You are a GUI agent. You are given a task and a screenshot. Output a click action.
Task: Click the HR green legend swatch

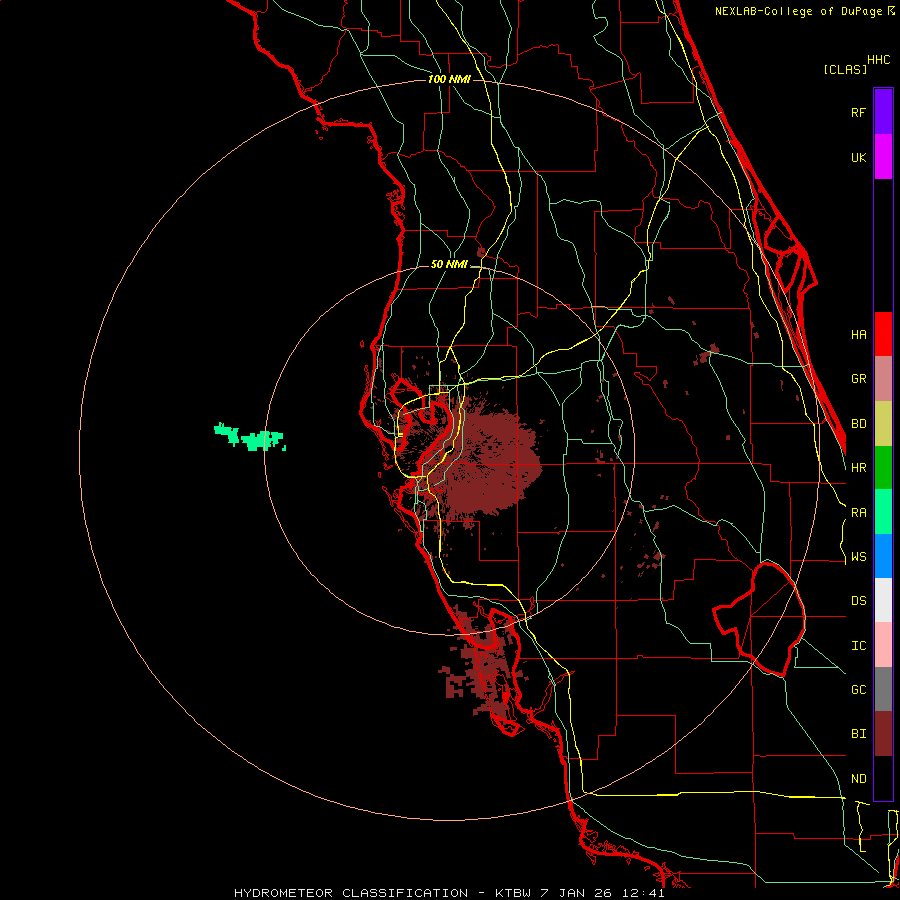883,468
